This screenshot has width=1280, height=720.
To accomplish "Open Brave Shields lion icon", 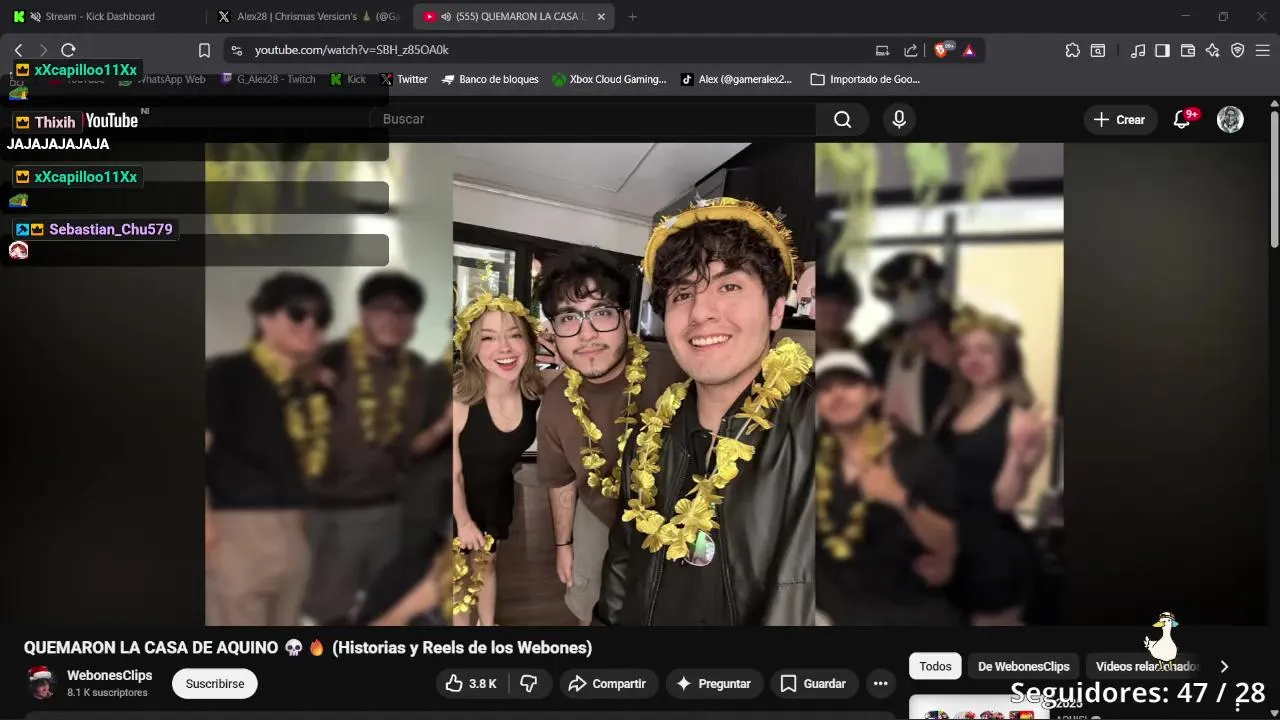I will tap(941, 50).
